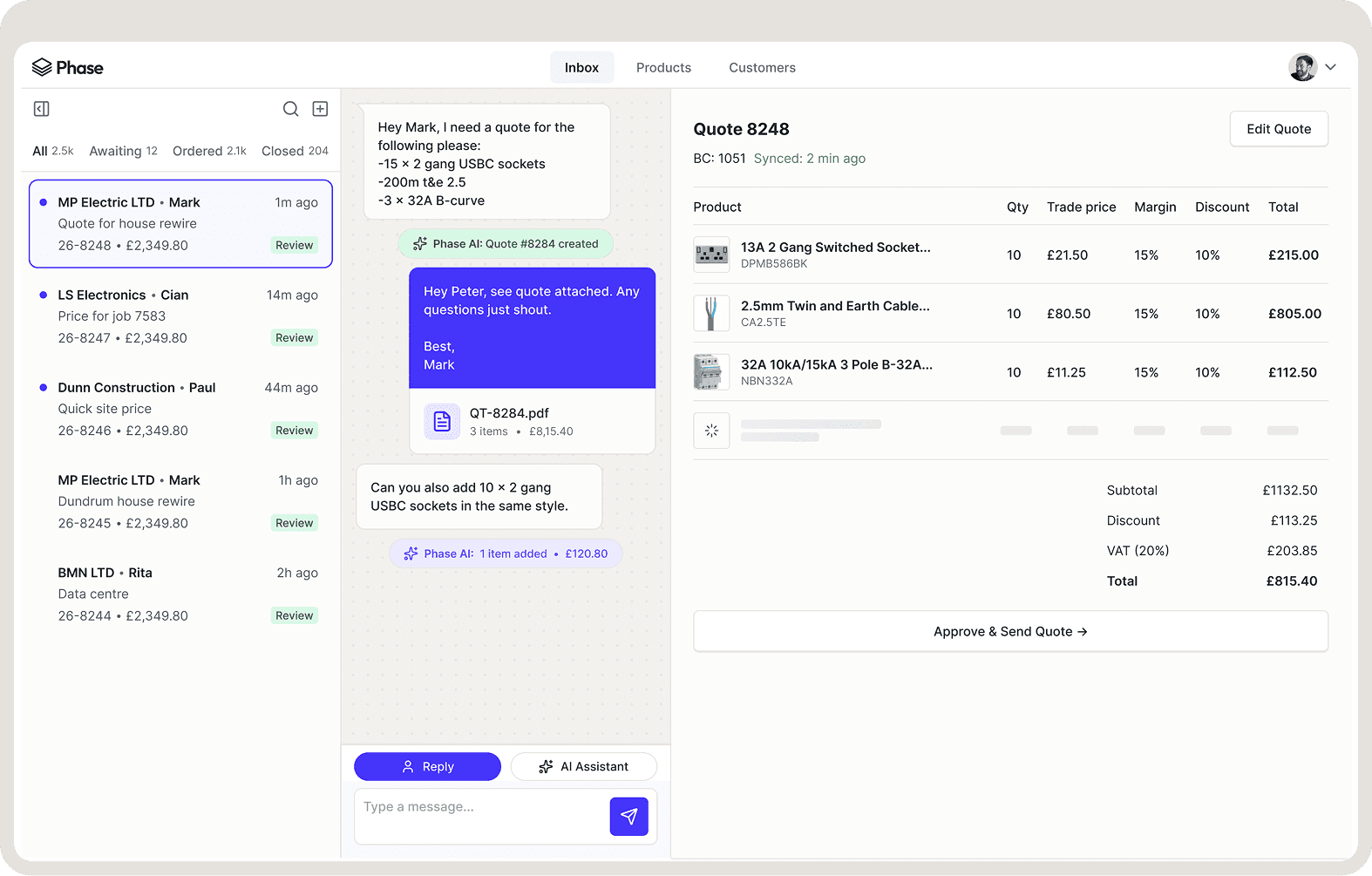Click 13A 2 Gang Switched Socket name
This screenshot has height=876, width=1372.
tap(835, 248)
